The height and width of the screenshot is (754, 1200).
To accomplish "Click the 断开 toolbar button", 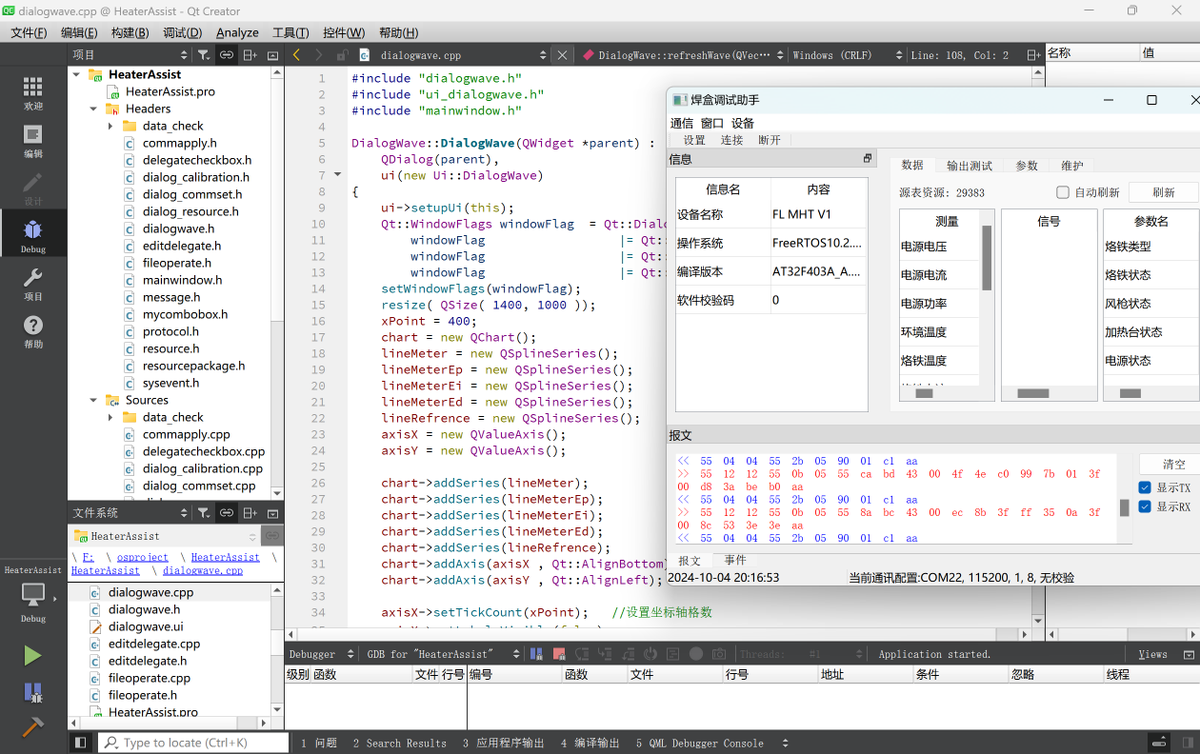I will [769, 140].
